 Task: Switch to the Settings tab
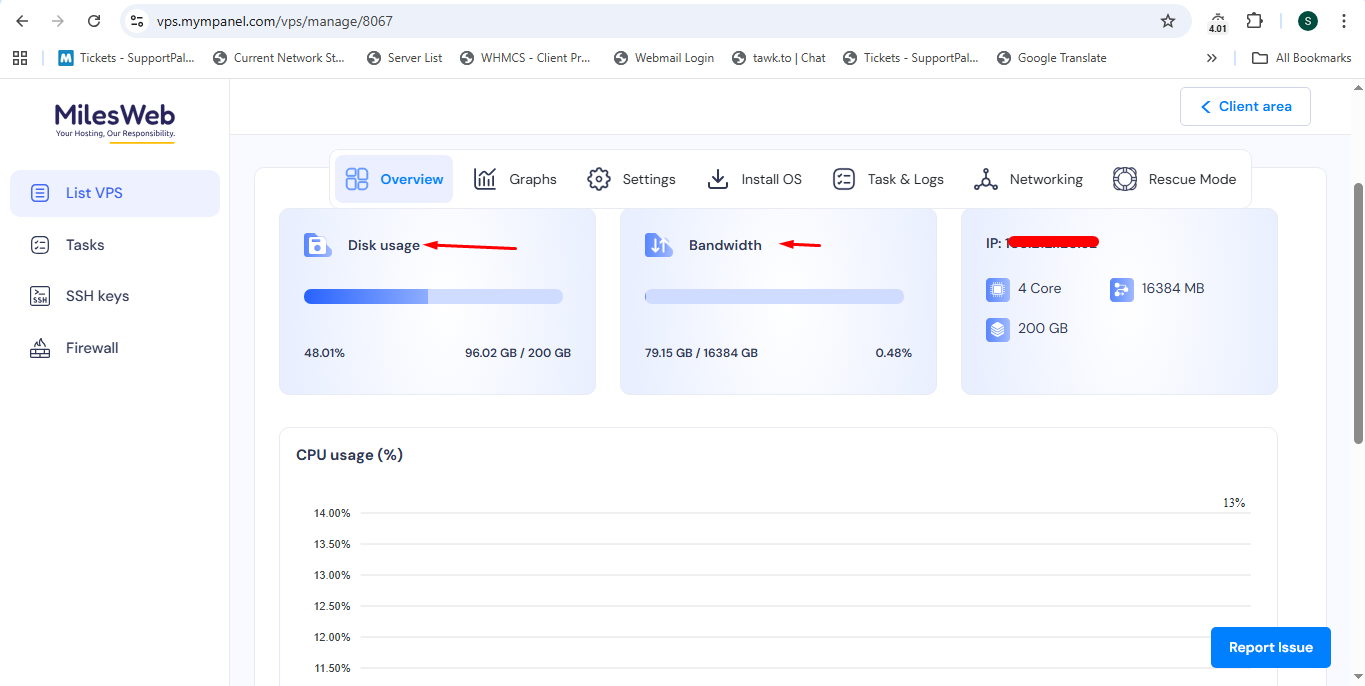[x=631, y=179]
